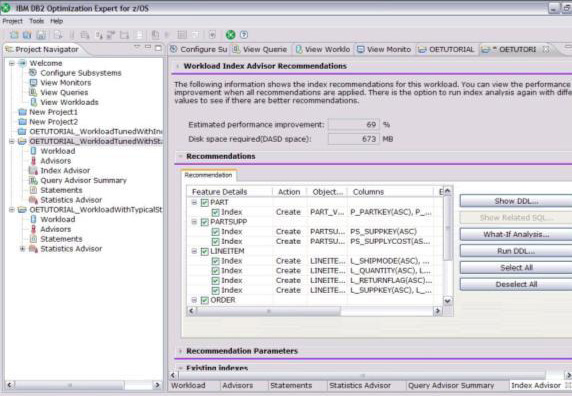Open Advisors under WorkloadWithTypicalSt project
The height and width of the screenshot is (396, 572).
coord(55,229)
